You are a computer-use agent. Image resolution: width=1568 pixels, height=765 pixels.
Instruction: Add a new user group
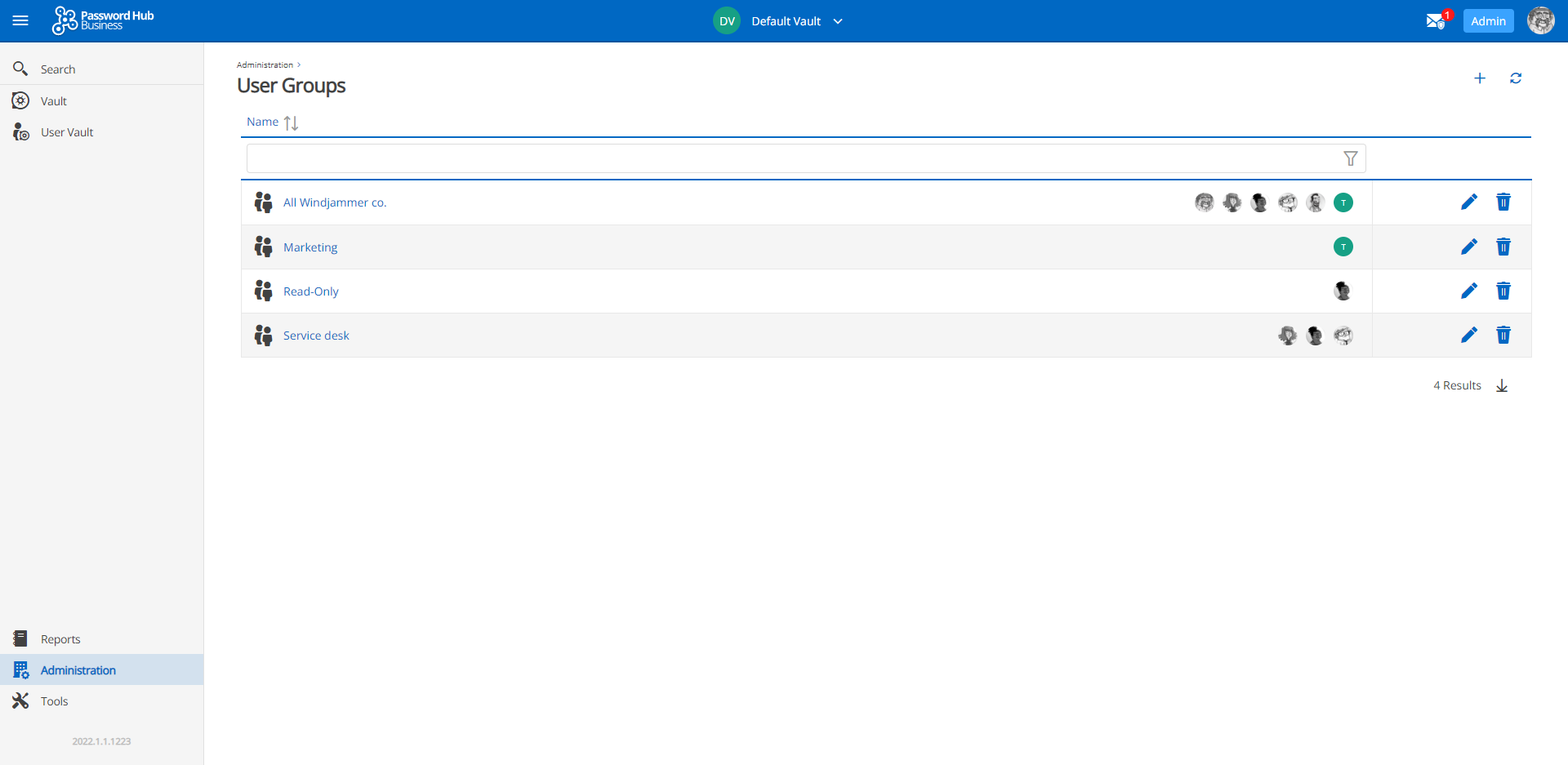(x=1481, y=78)
